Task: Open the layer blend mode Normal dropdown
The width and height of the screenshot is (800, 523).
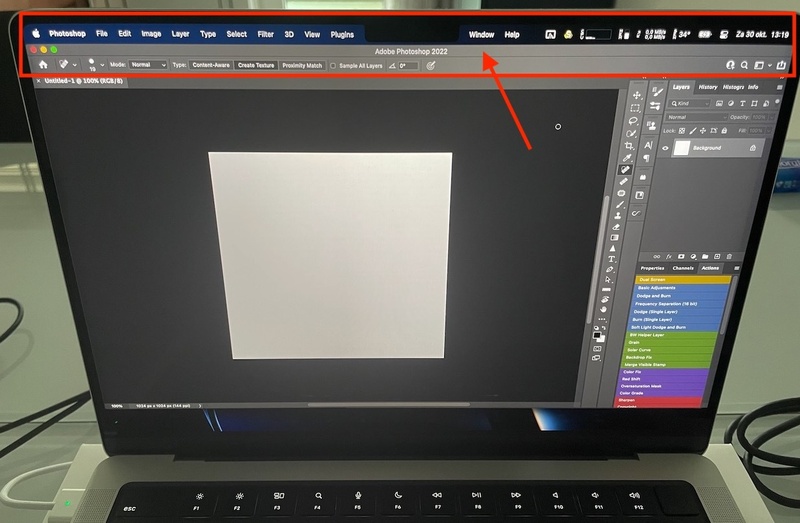Action: click(696, 117)
